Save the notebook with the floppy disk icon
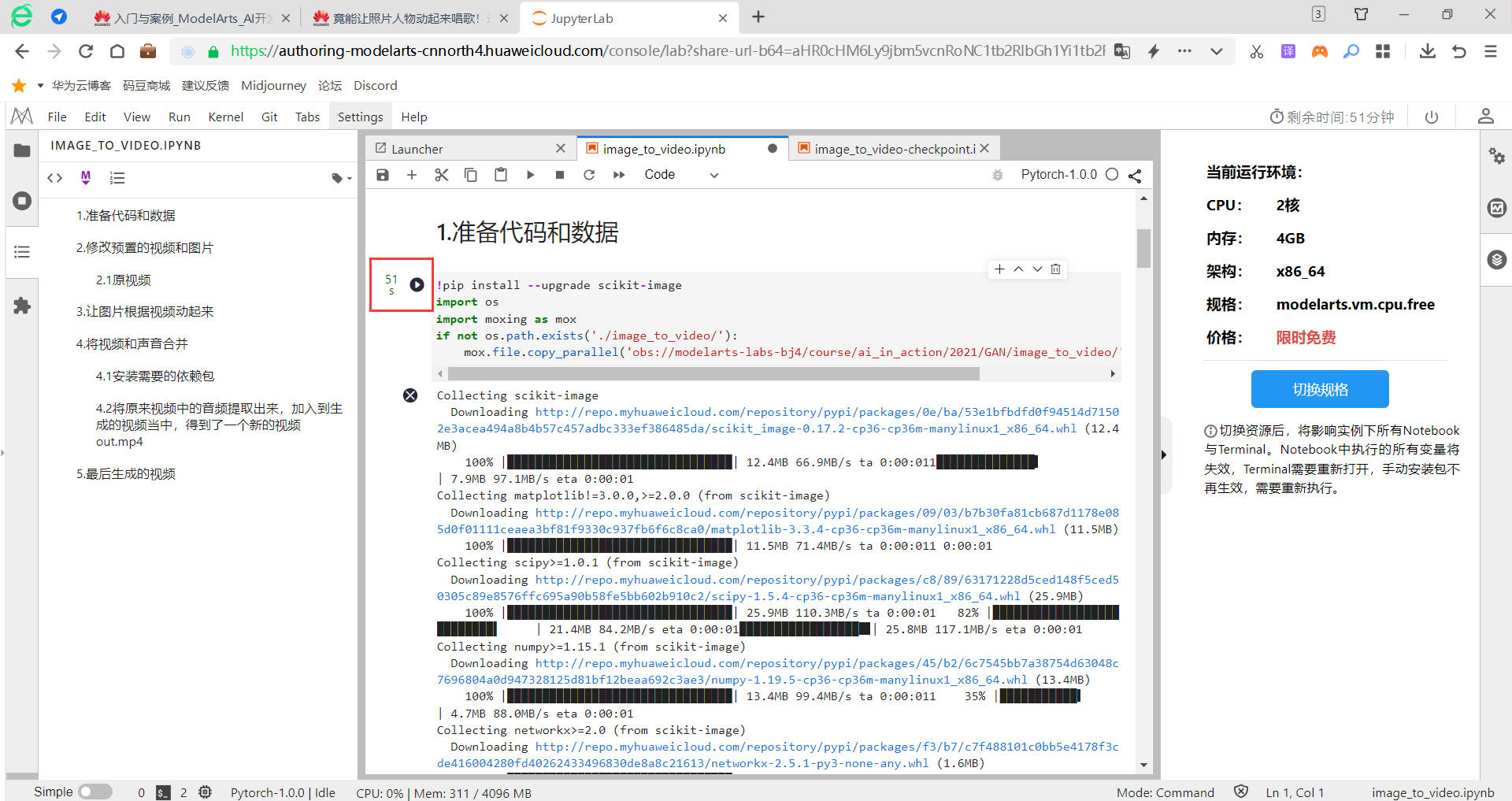Screen dimensions: 1512x801 click(x=383, y=175)
